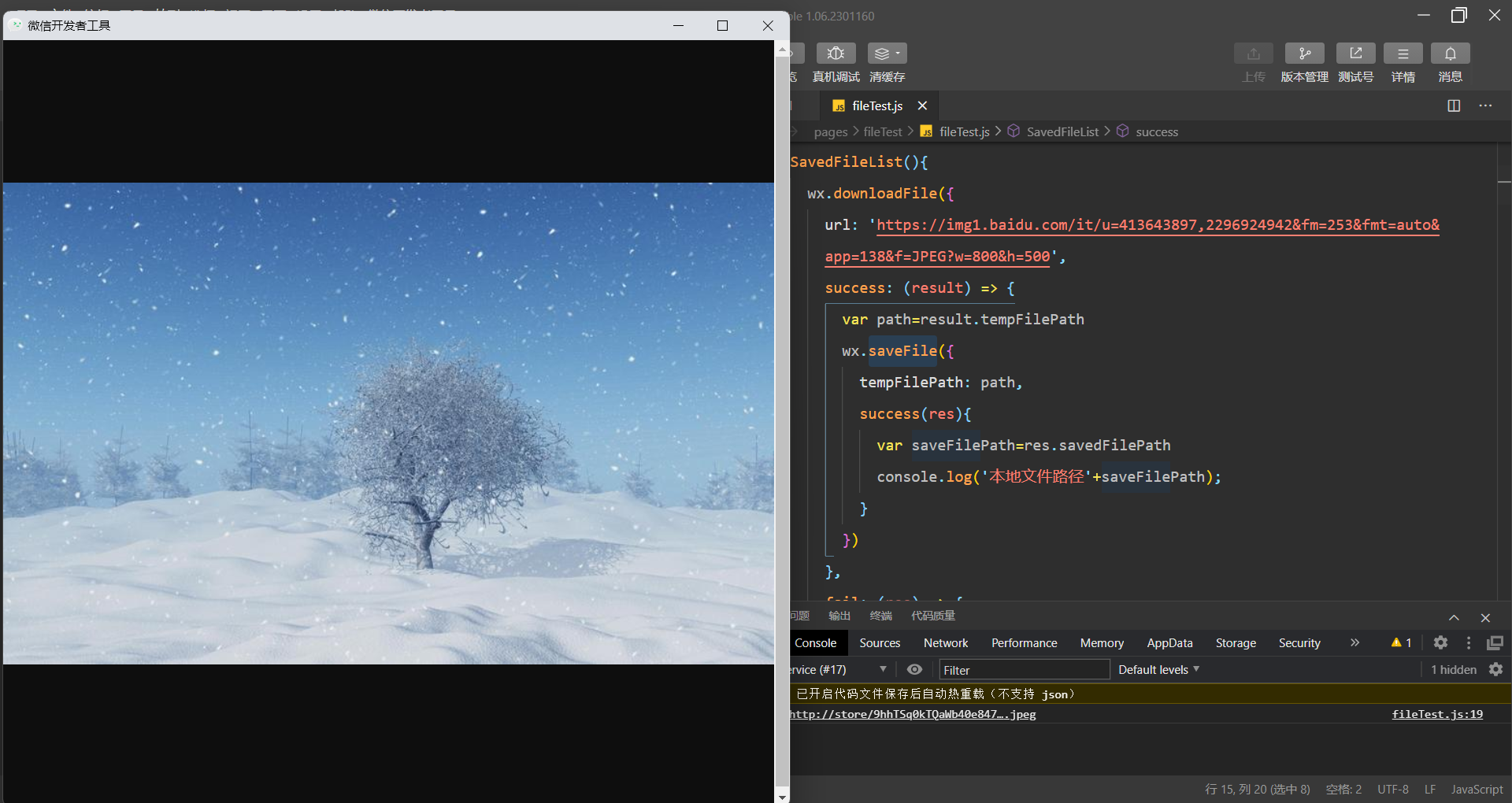Toggle live expression eye icon
1512x803 pixels.
[914, 669]
